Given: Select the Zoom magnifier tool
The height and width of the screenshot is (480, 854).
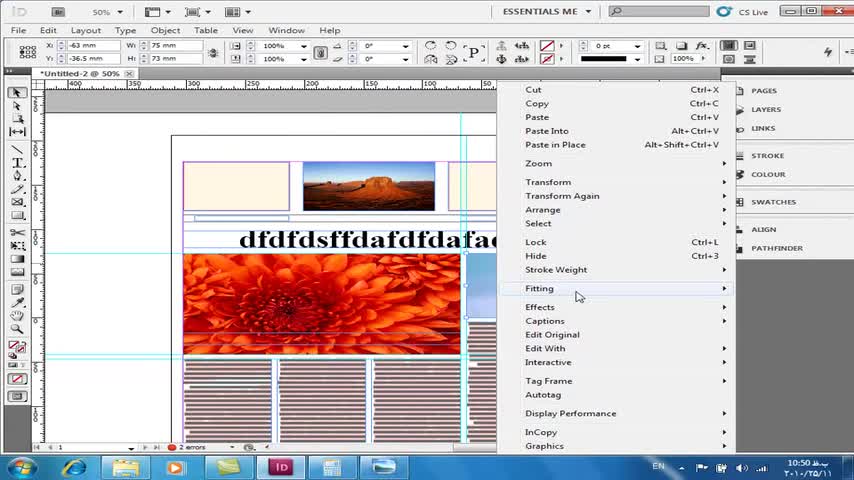Looking at the screenshot, I should coord(17,329).
